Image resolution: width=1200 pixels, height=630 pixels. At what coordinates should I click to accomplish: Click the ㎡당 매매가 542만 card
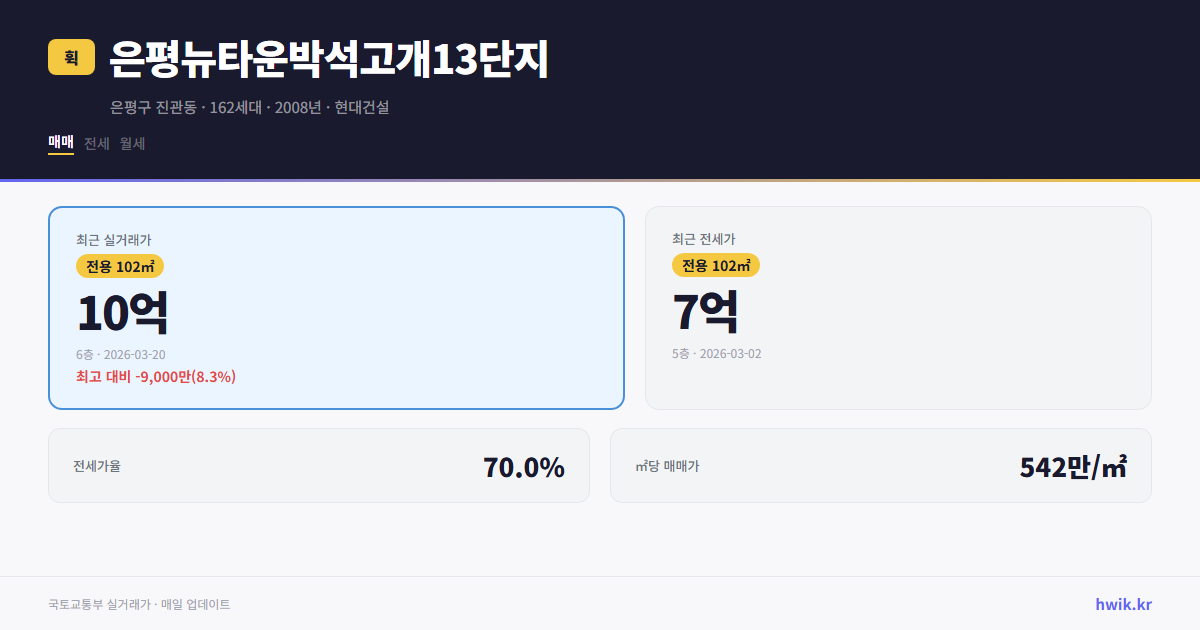click(x=880, y=465)
